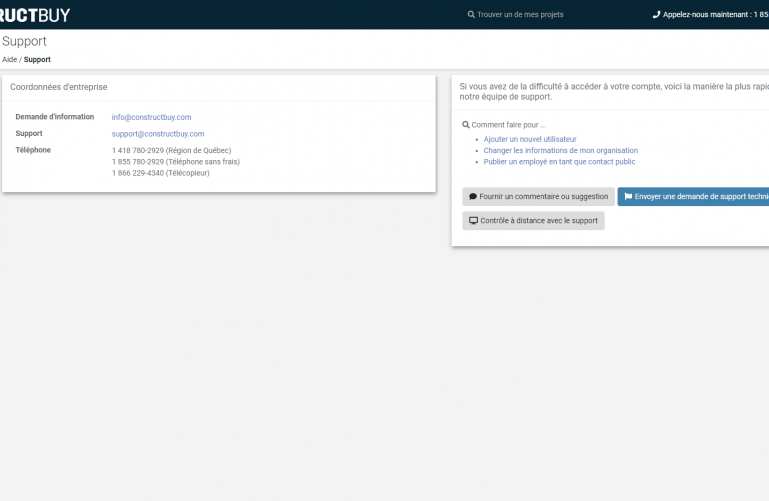Click the Coordonnées d'entreprise panel header
769x501 pixels.
tap(59, 88)
